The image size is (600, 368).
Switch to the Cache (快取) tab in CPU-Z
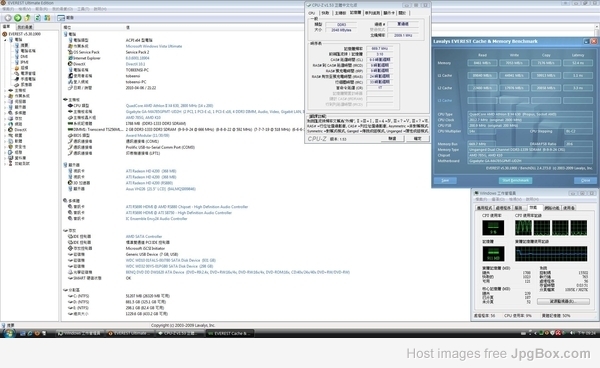pos(325,13)
